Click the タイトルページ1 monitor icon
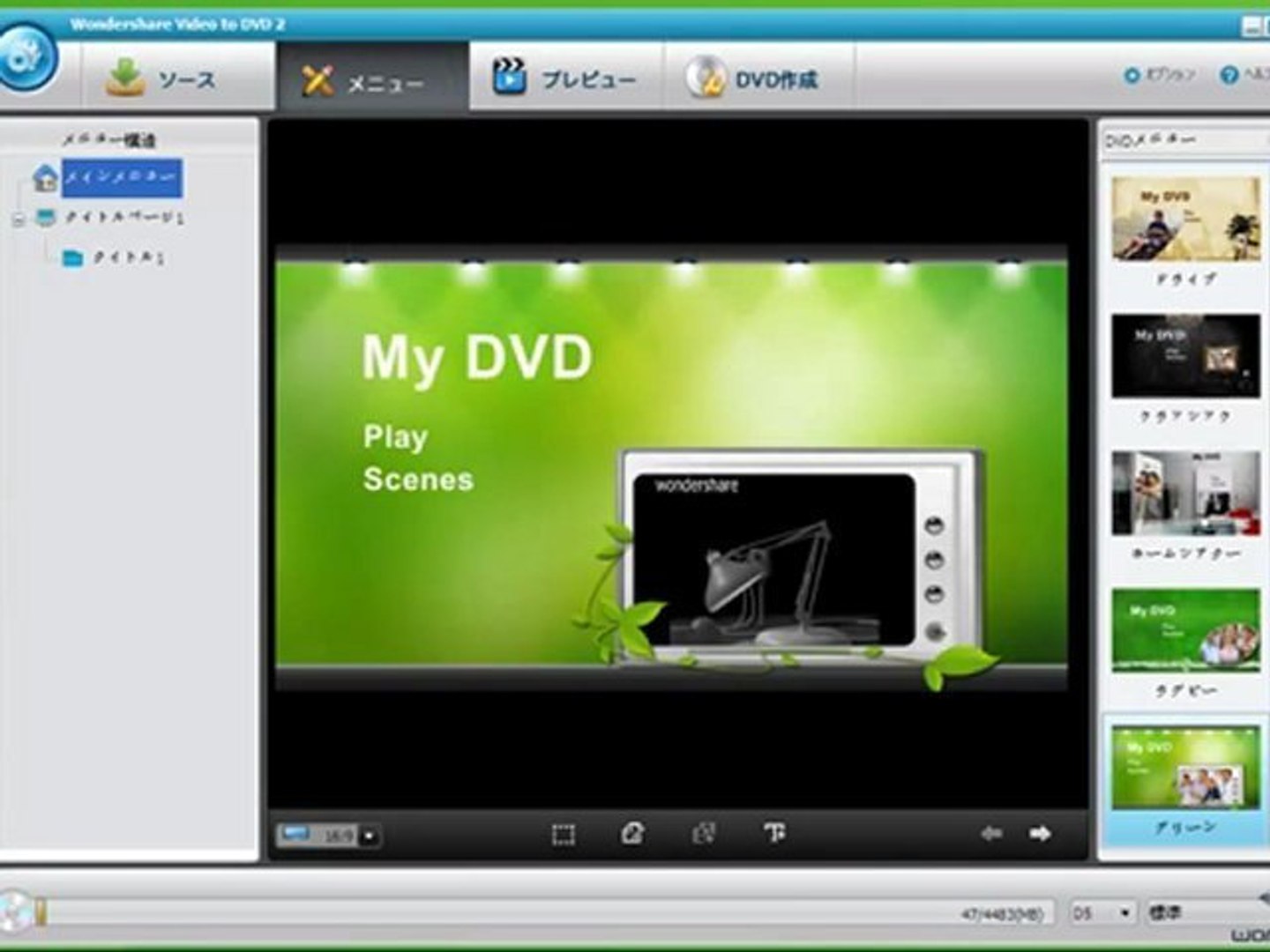Viewport: 1270px width, 952px height. pos(46,217)
